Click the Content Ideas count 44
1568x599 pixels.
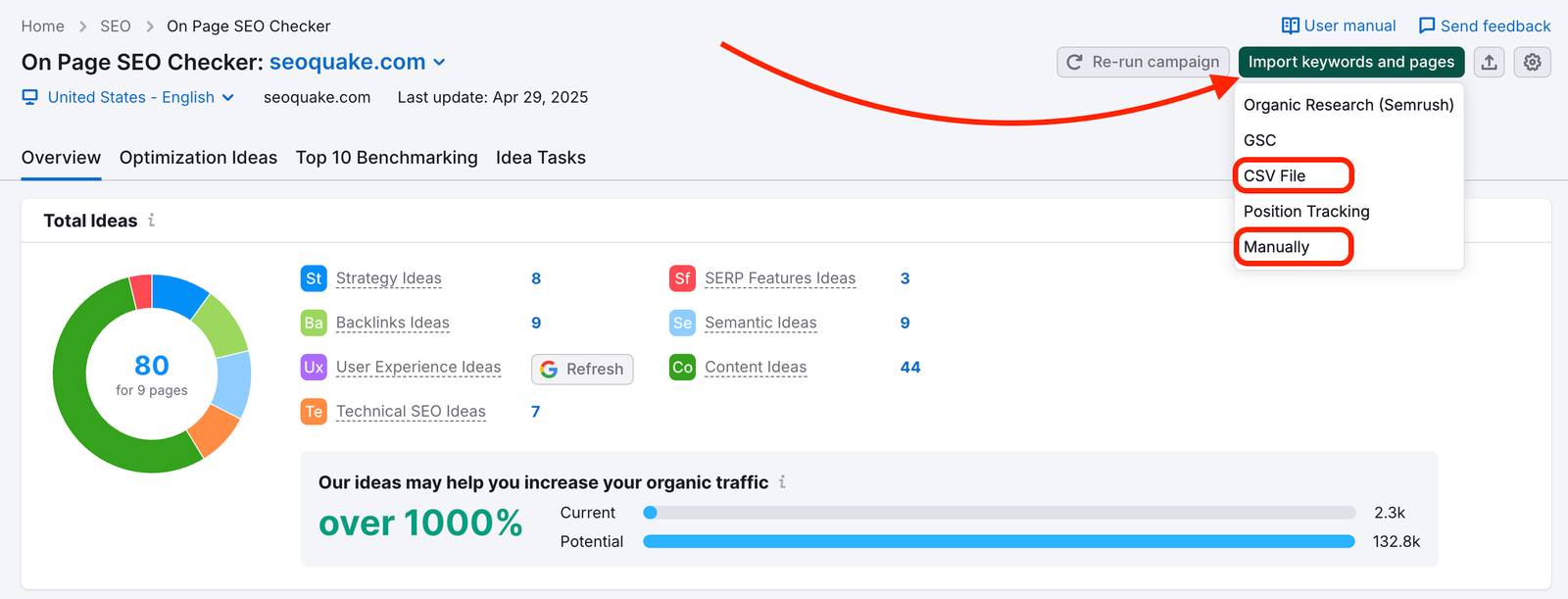(x=910, y=367)
